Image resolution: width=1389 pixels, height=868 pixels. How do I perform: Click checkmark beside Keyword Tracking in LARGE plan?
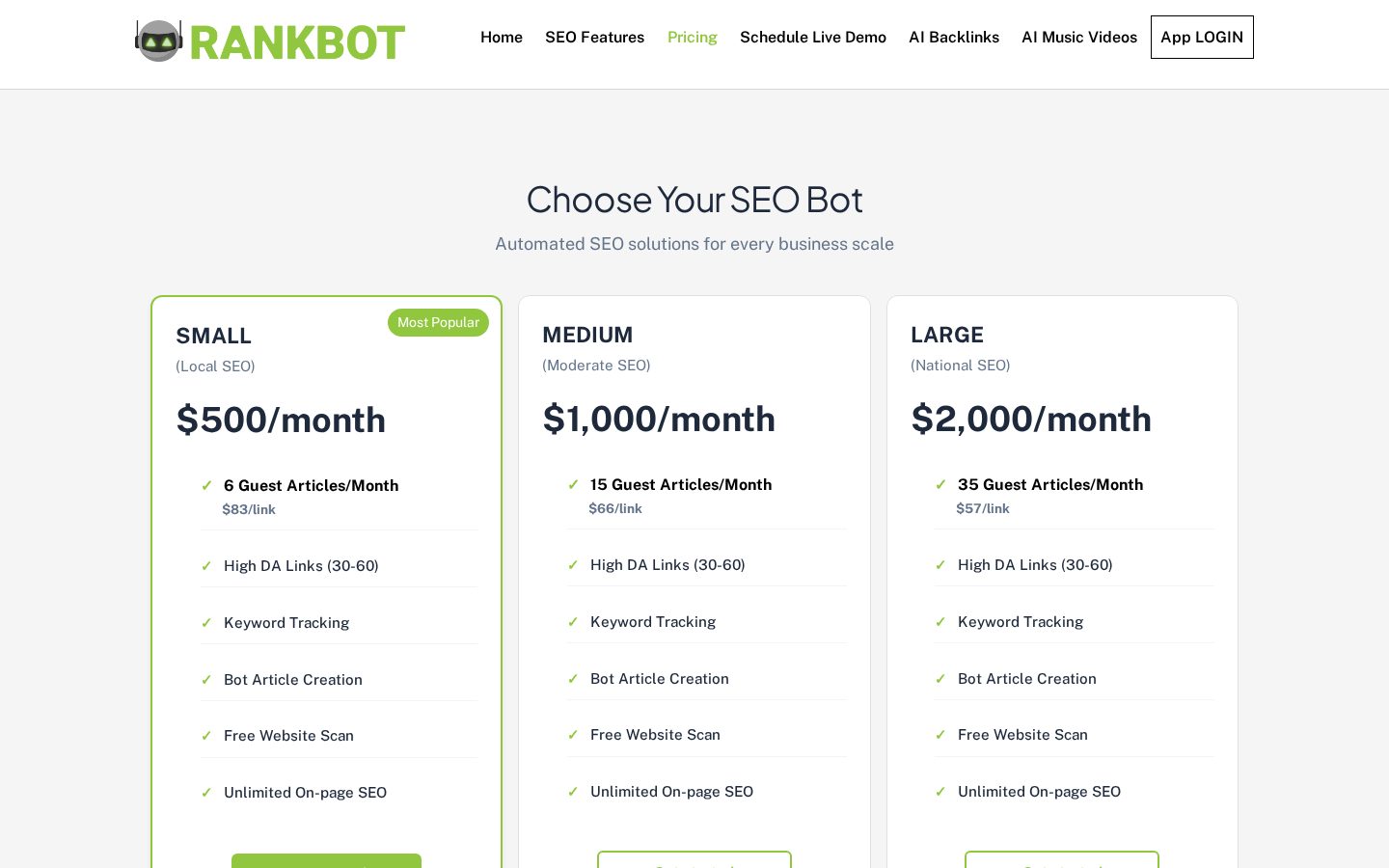(940, 621)
